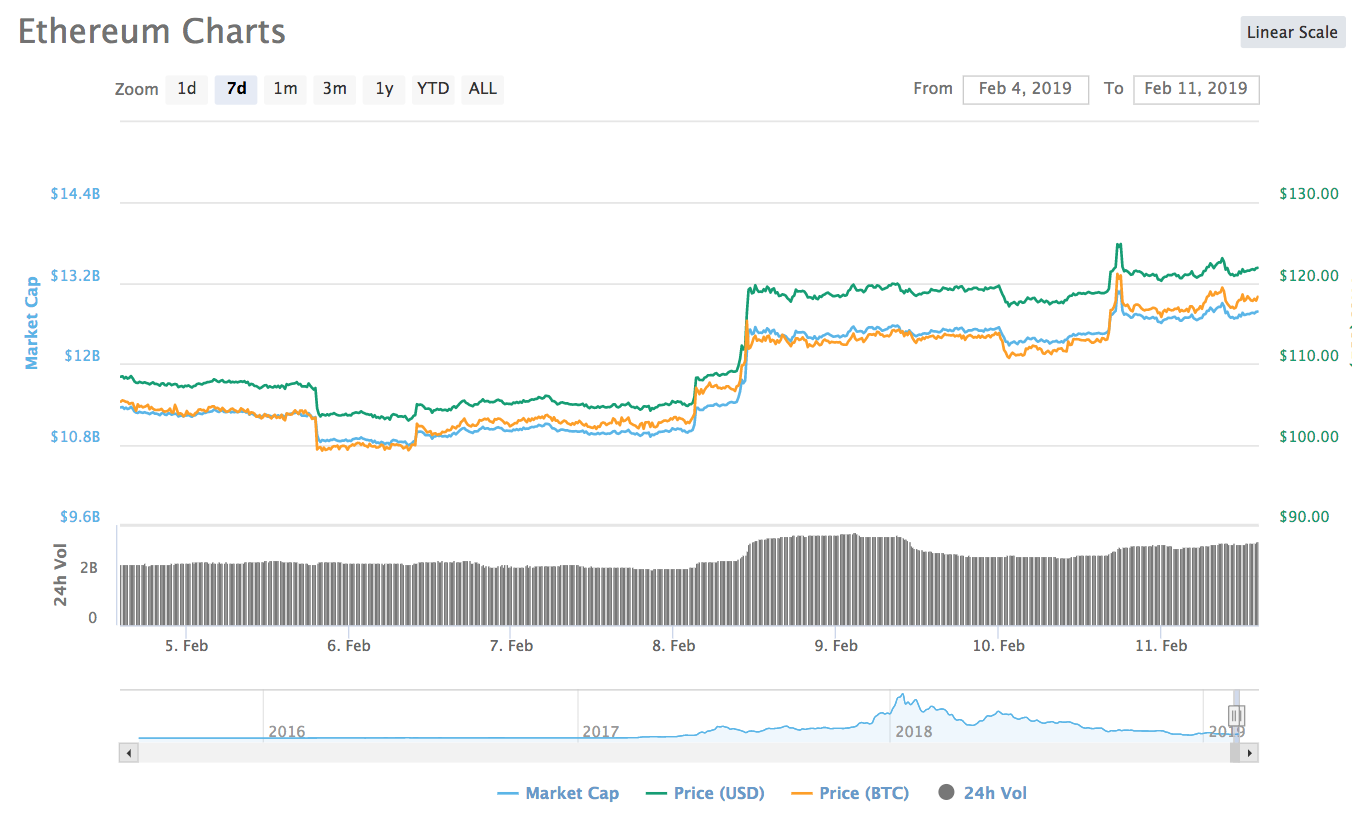
Task: Click the 7. Feb x-axis label
Action: [511, 645]
